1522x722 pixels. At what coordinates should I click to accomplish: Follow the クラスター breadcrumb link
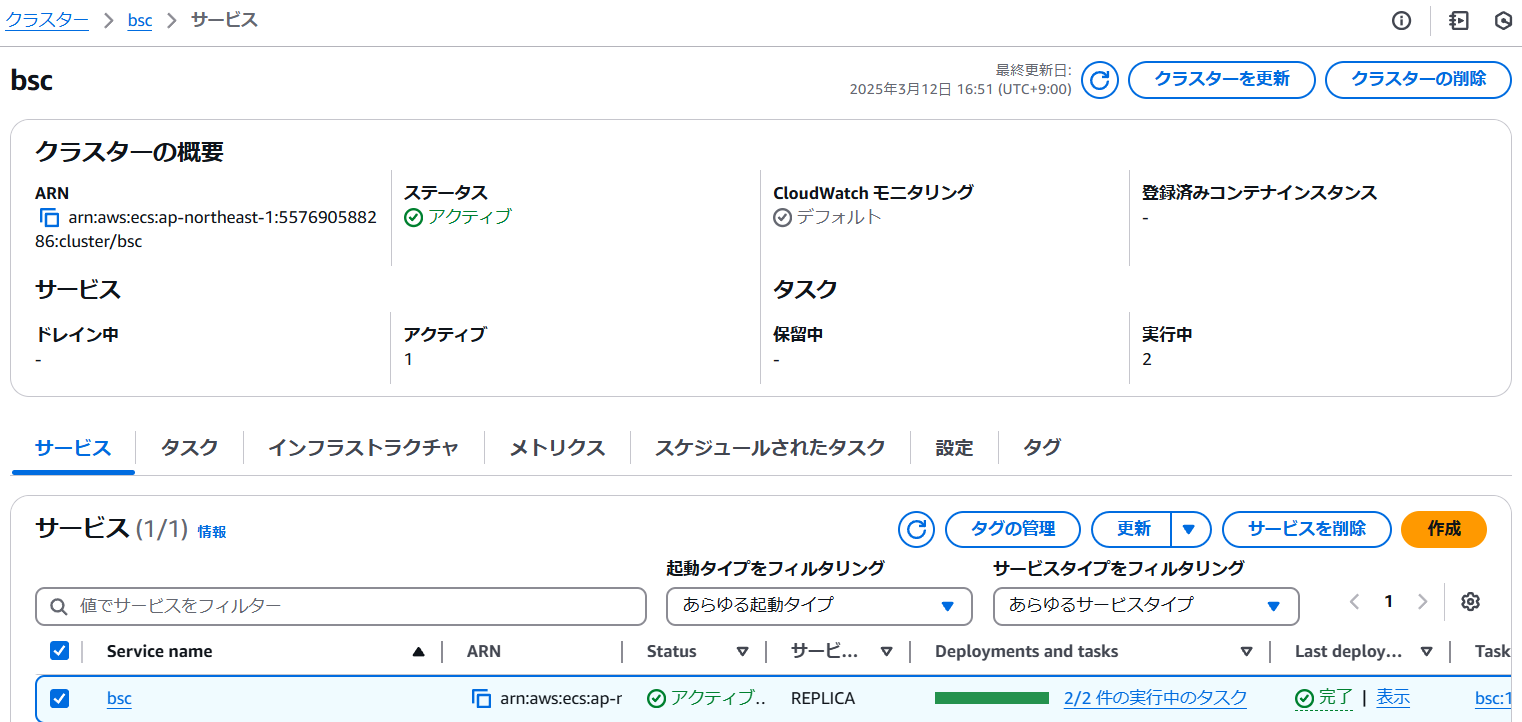click(x=47, y=20)
